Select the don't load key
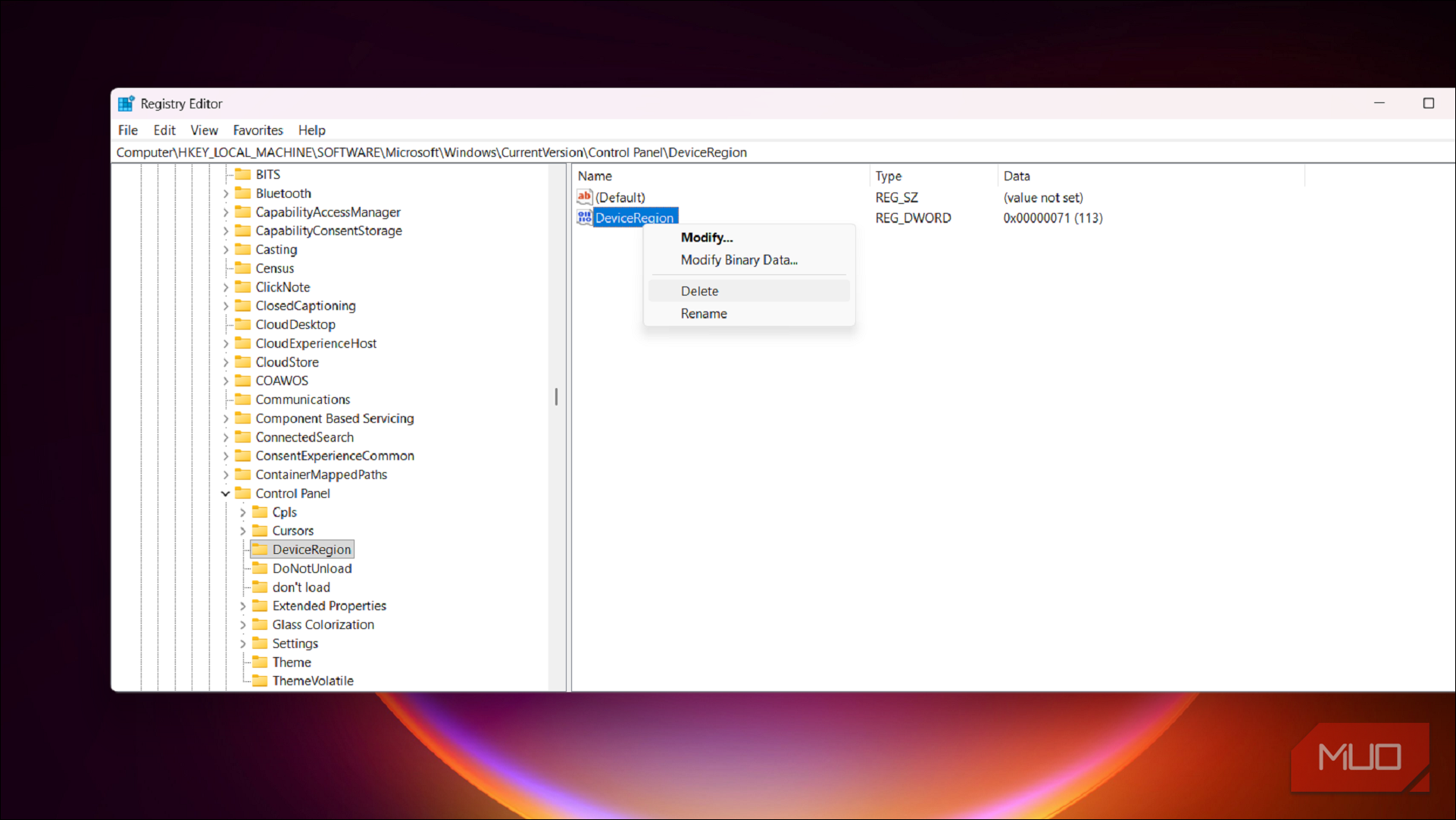The image size is (1456, 820). pos(302,587)
